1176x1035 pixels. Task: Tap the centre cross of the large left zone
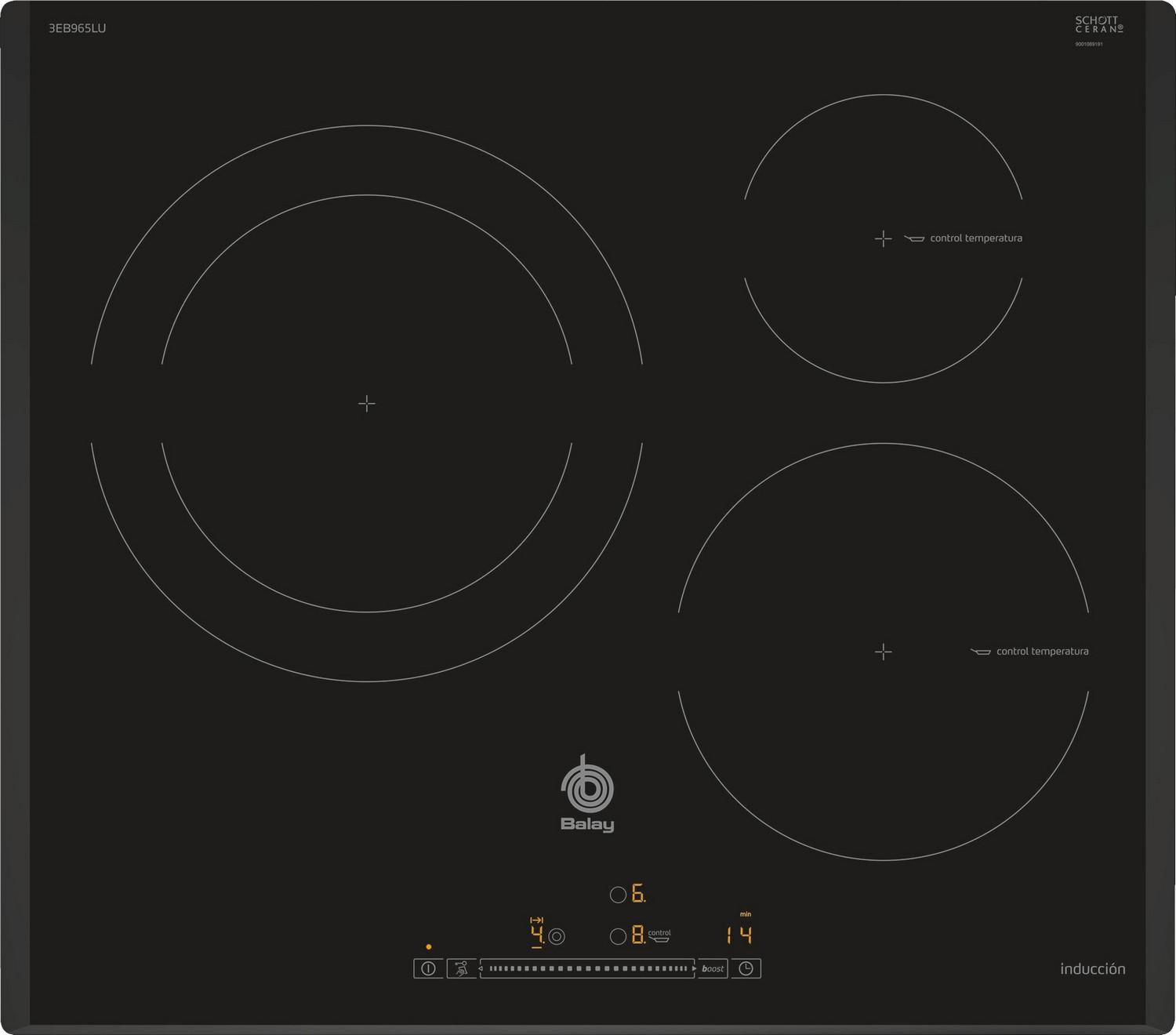point(366,403)
